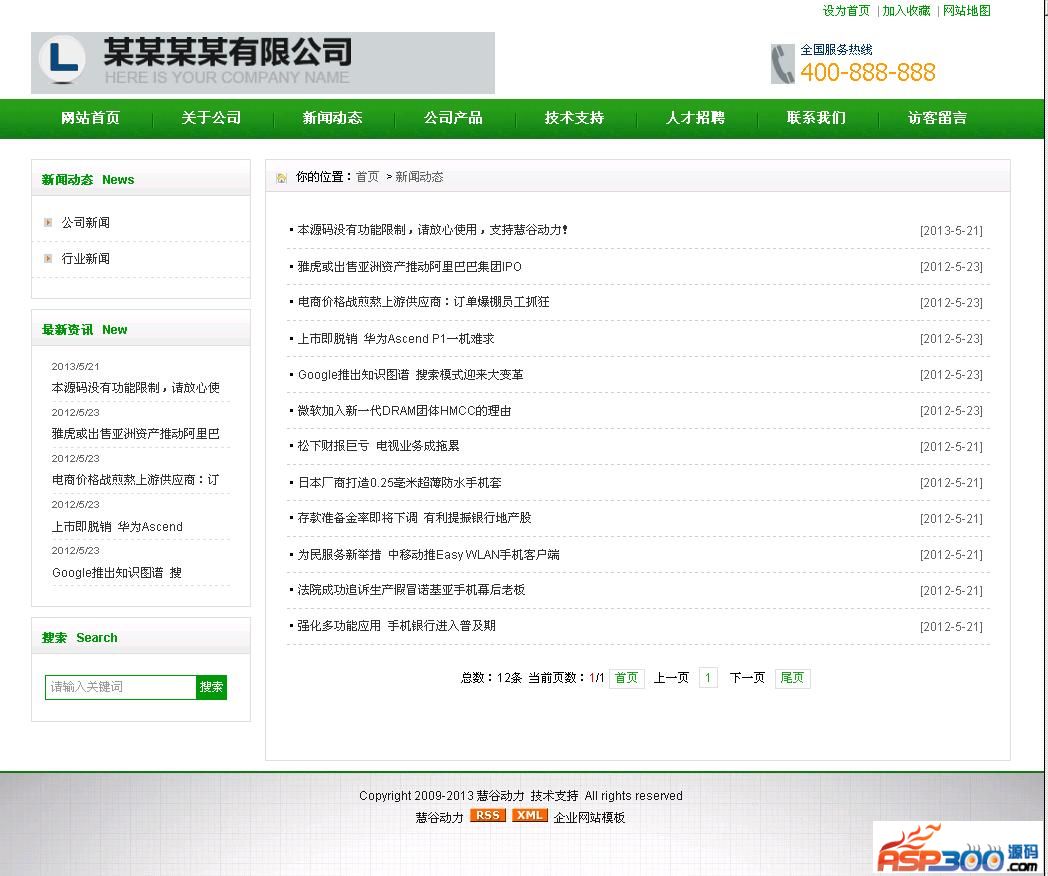Click 设为首页 link at top
1048x876 pixels.
[x=846, y=11]
